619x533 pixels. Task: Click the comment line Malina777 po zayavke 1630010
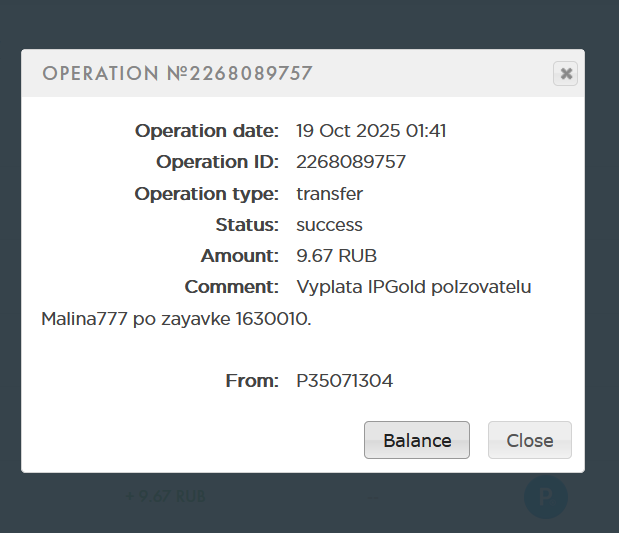pos(176,320)
